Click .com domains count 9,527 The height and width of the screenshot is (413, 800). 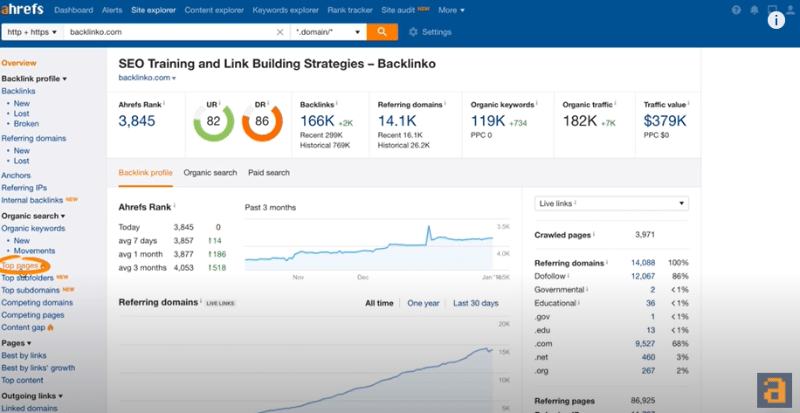645,344
